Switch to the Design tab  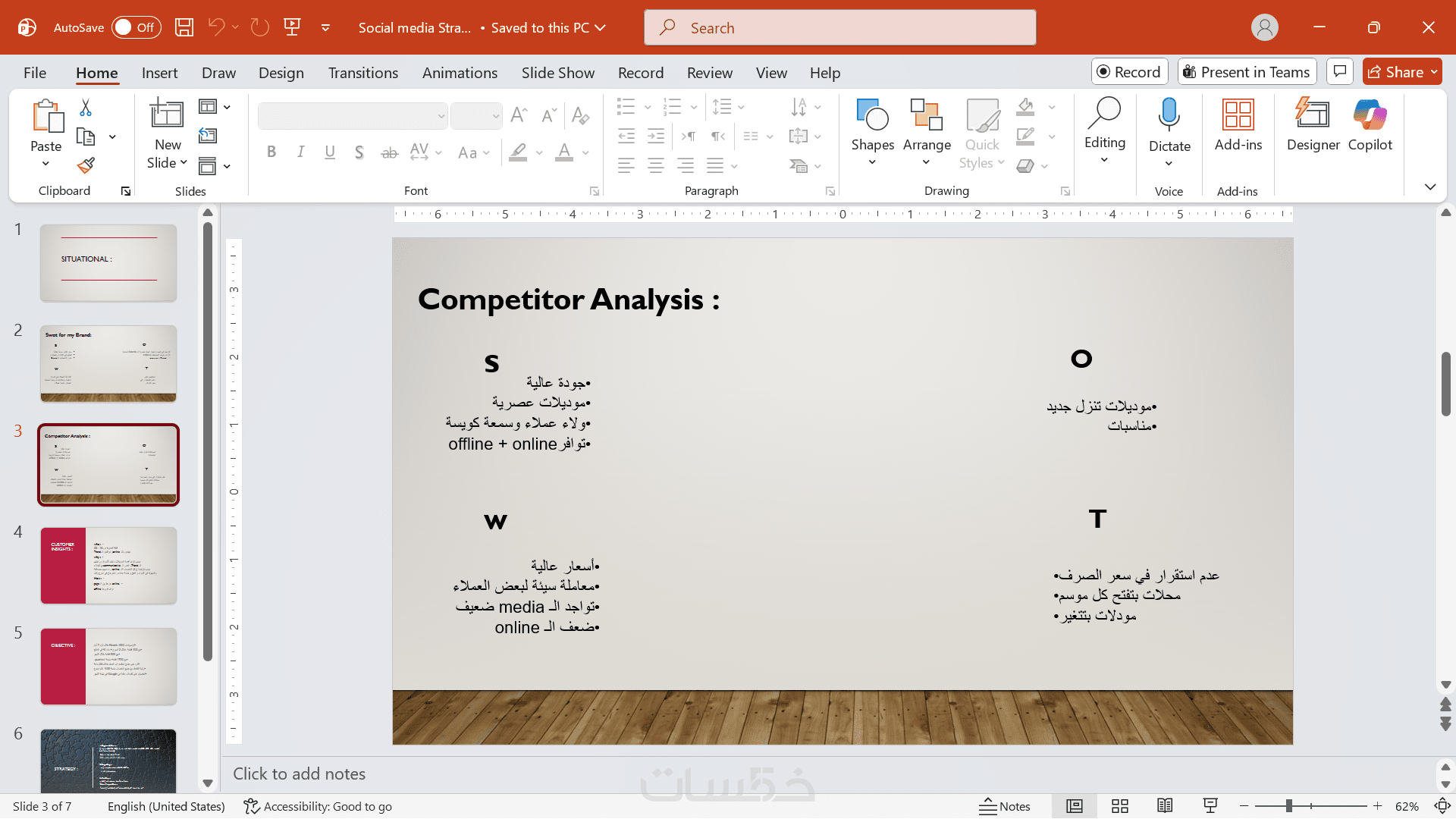[281, 73]
